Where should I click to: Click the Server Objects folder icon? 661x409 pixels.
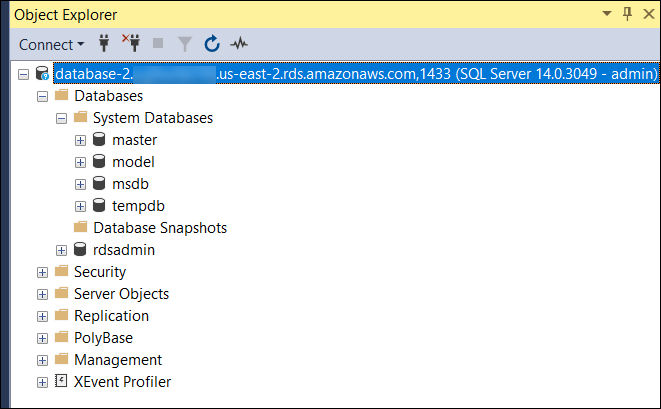[x=62, y=293]
